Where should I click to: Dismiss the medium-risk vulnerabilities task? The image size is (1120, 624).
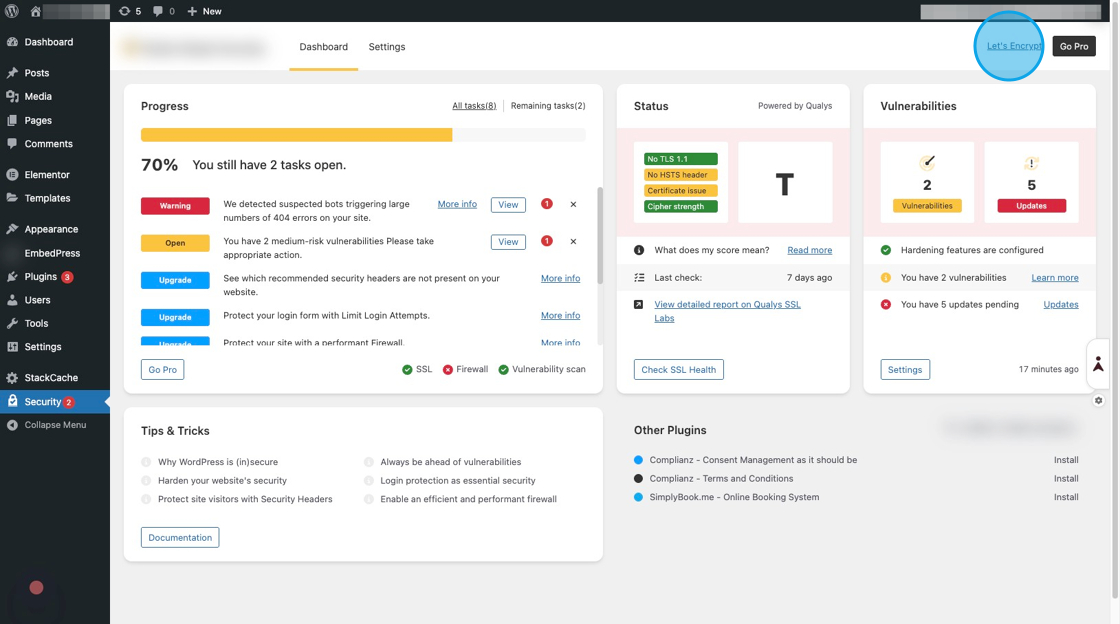573,242
